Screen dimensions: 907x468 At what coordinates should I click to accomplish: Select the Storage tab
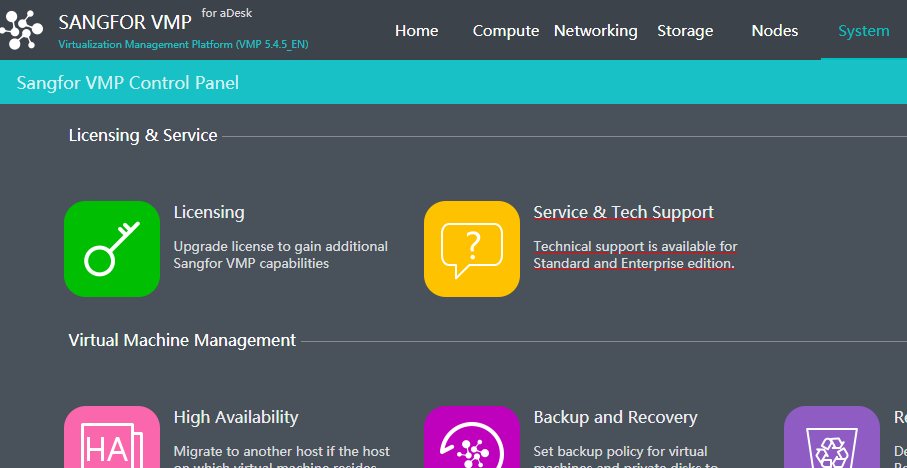[685, 31]
